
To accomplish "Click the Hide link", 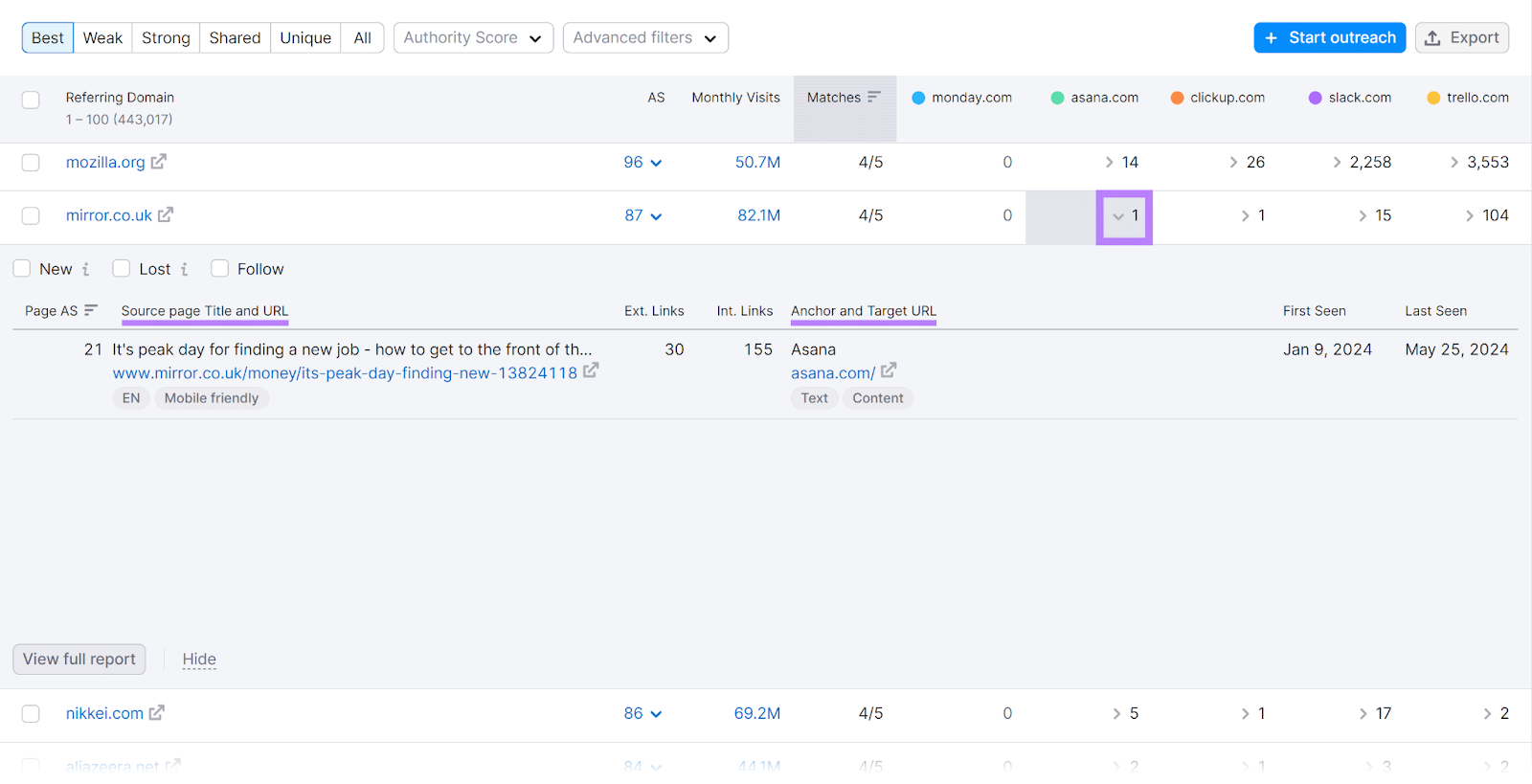I will click(x=199, y=659).
